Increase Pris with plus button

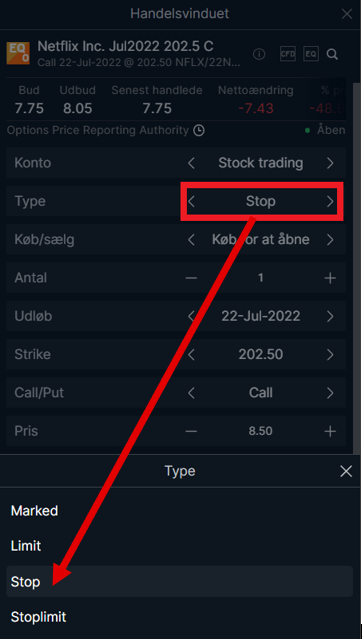[330, 431]
